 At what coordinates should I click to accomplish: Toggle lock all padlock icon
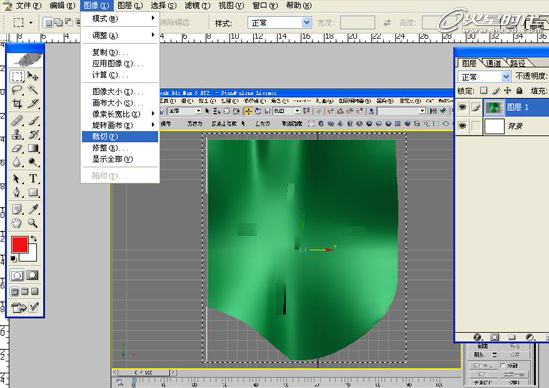coord(519,91)
